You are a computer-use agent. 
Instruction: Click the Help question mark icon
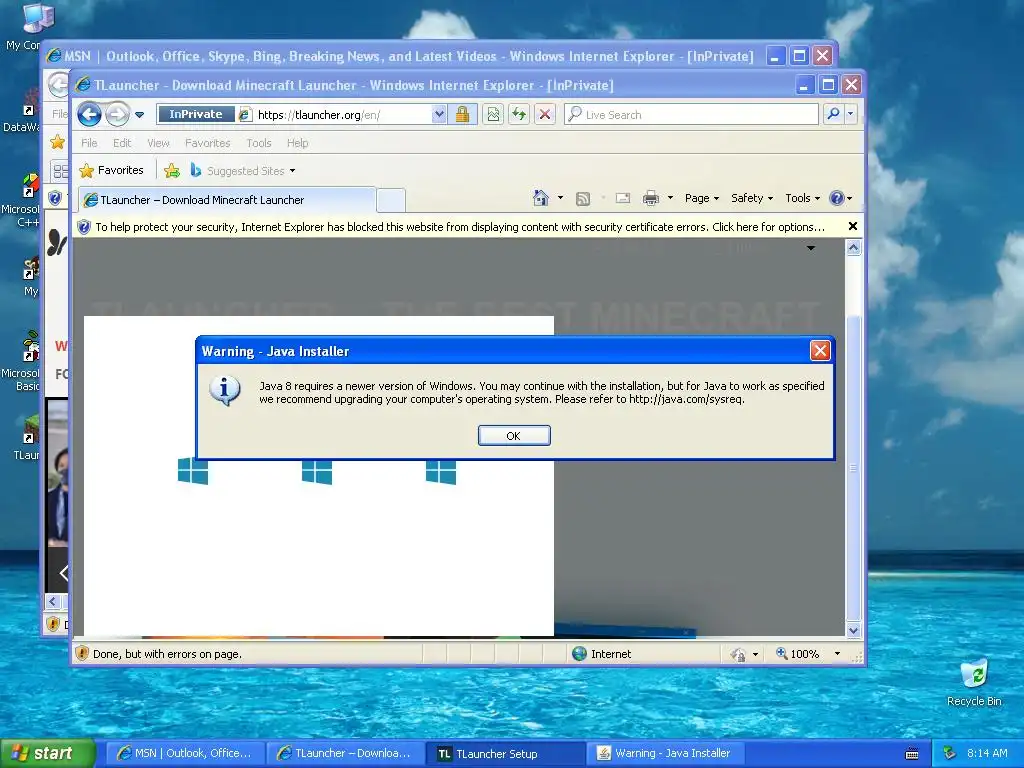(x=837, y=198)
